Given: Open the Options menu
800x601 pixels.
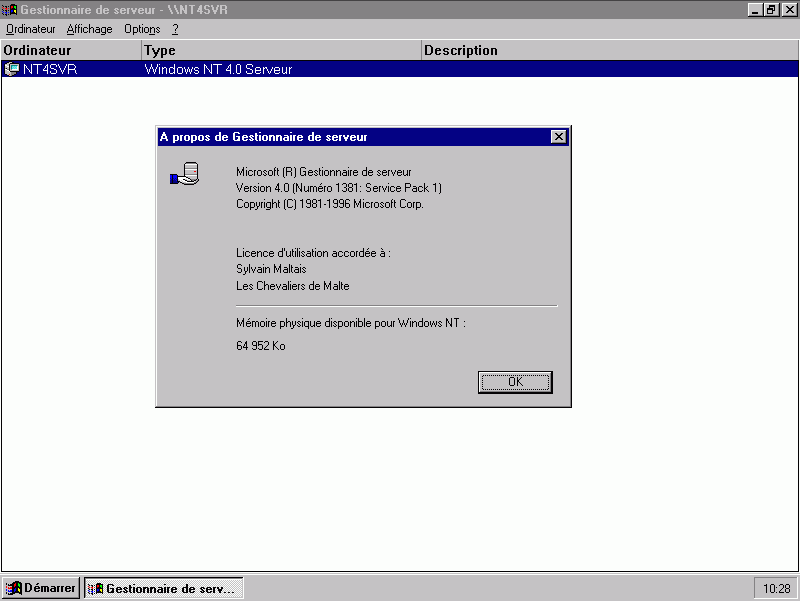Looking at the screenshot, I should 142,30.
